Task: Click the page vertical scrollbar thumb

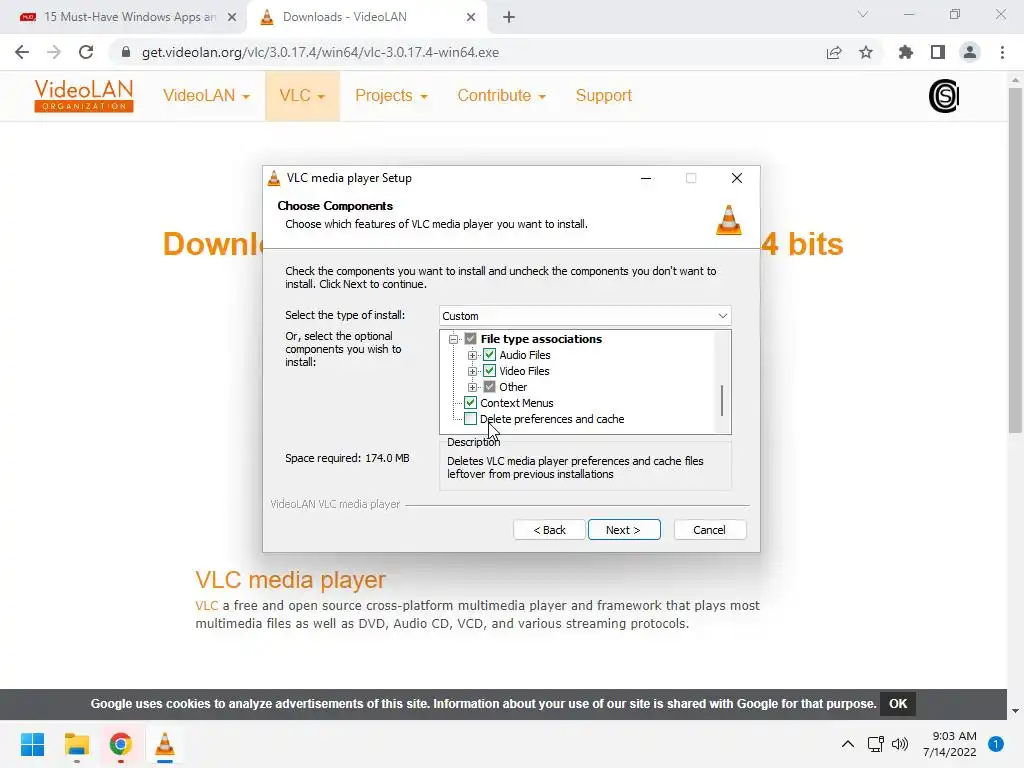Action: tap(1015, 259)
